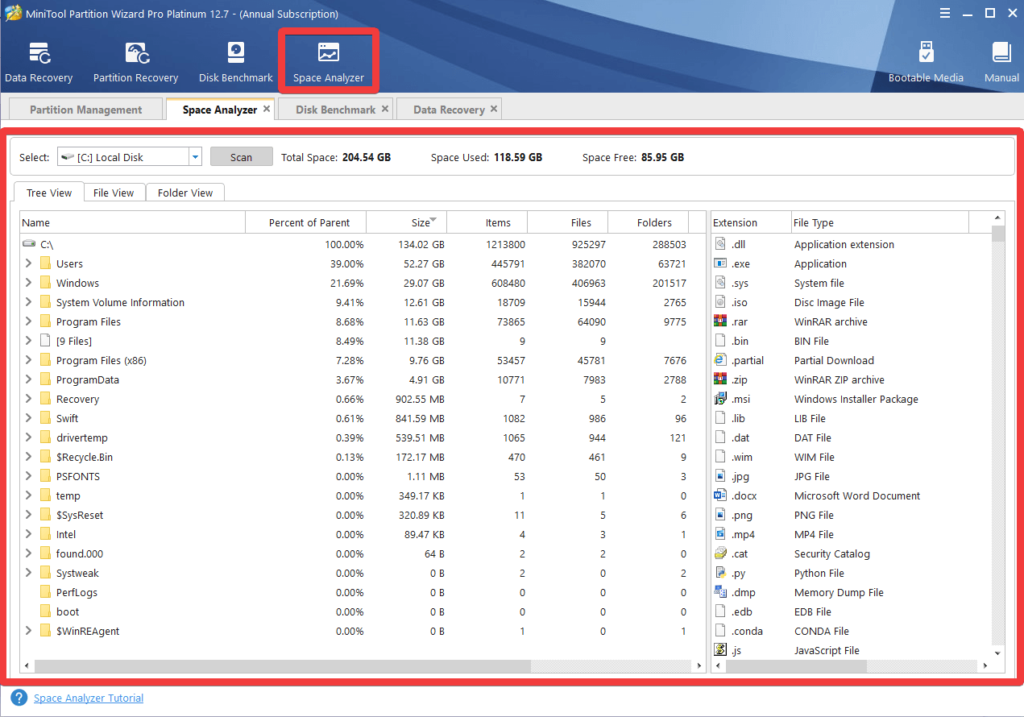Click the "Disc Image File" type text
Image resolution: width=1024 pixels, height=717 pixels.
829,302
